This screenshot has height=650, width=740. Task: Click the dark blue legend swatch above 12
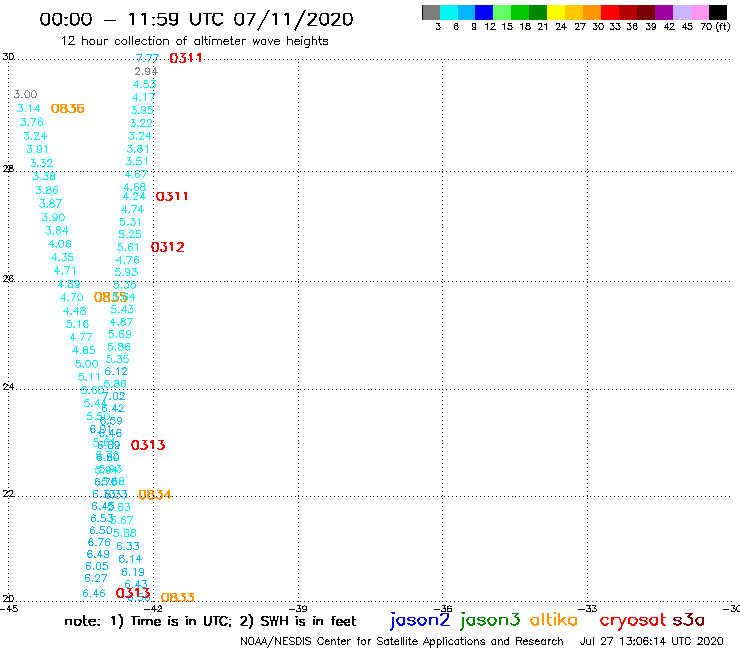pyautogui.click(x=484, y=12)
